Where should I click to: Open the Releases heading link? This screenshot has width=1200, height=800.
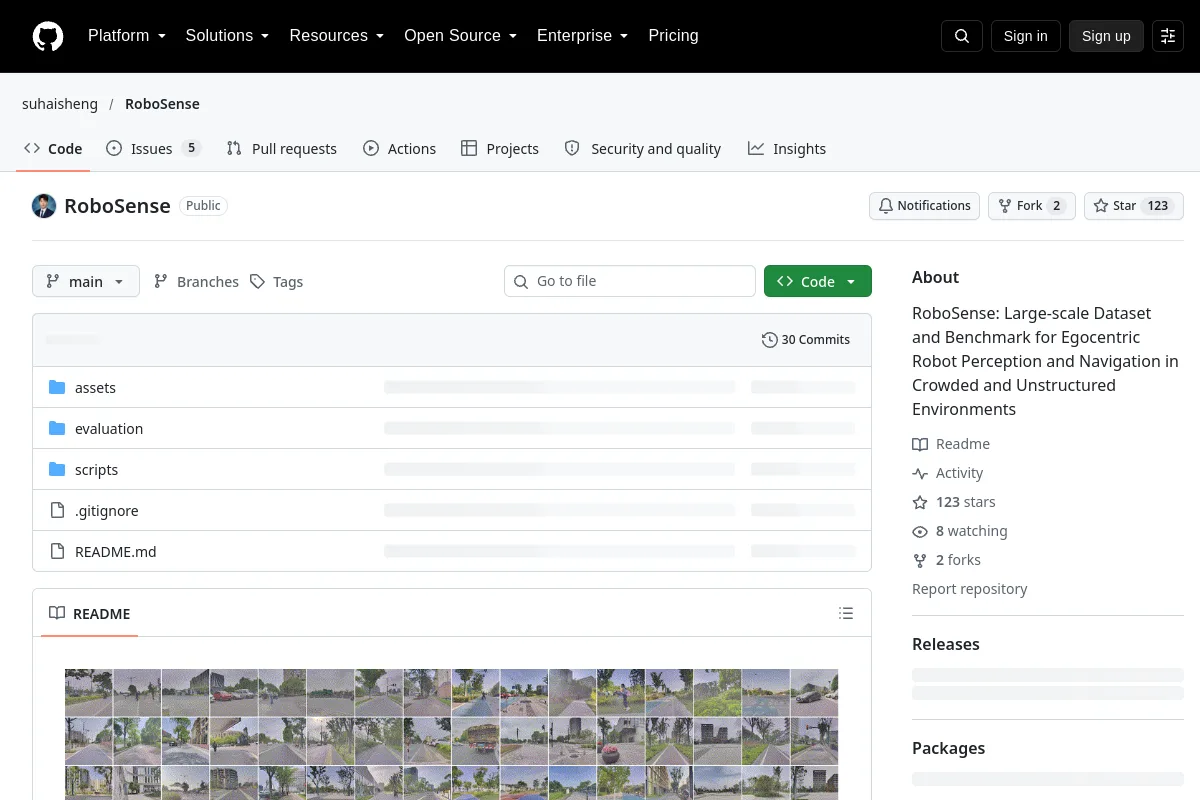point(946,644)
